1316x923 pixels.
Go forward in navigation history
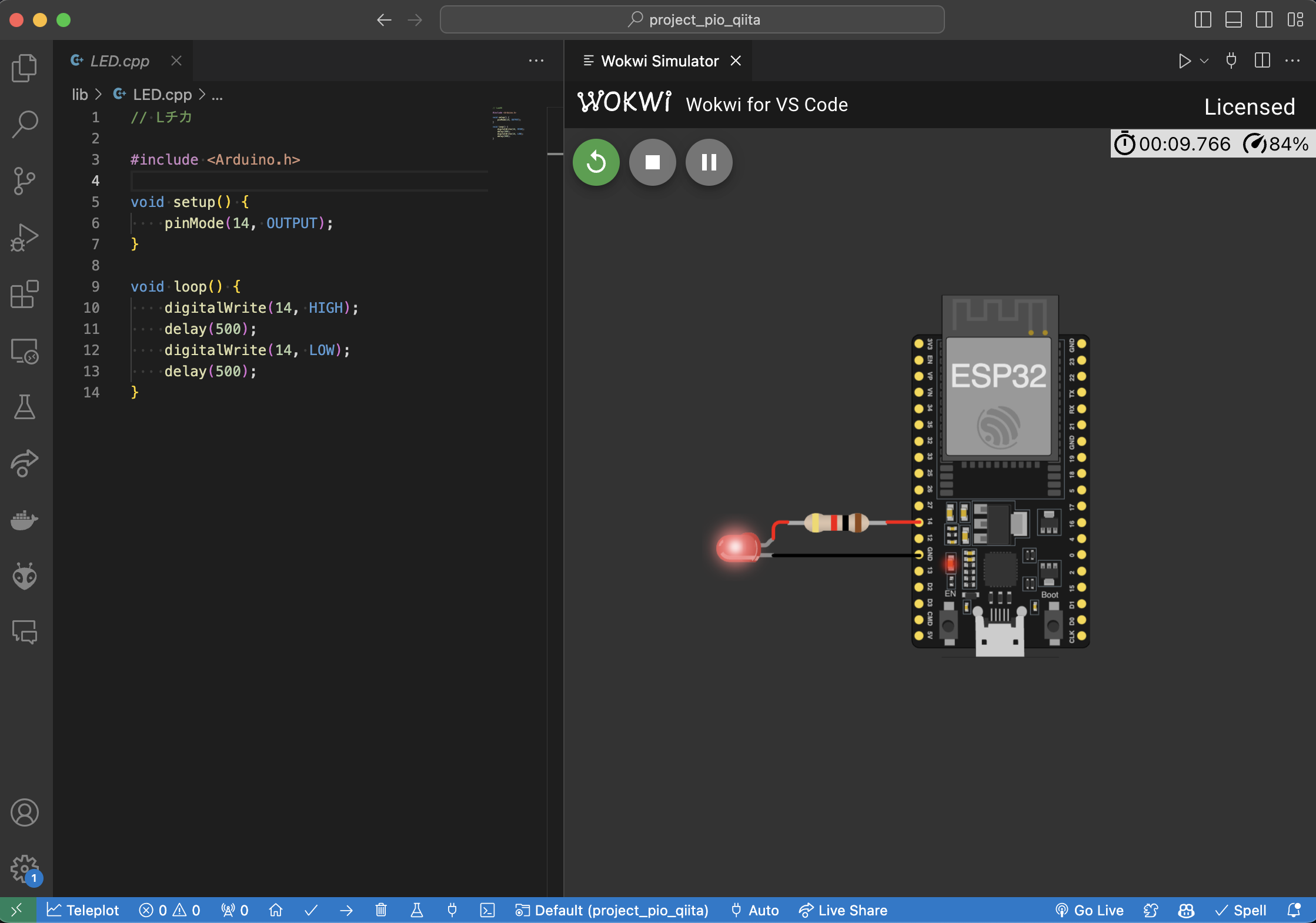[415, 20]
